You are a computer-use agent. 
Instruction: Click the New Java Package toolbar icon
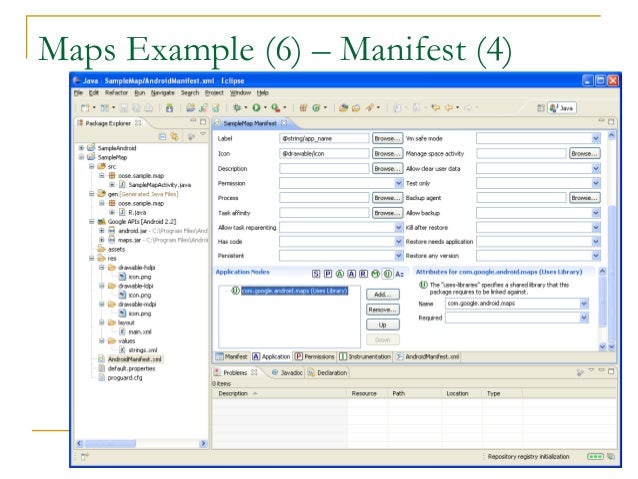303,108
